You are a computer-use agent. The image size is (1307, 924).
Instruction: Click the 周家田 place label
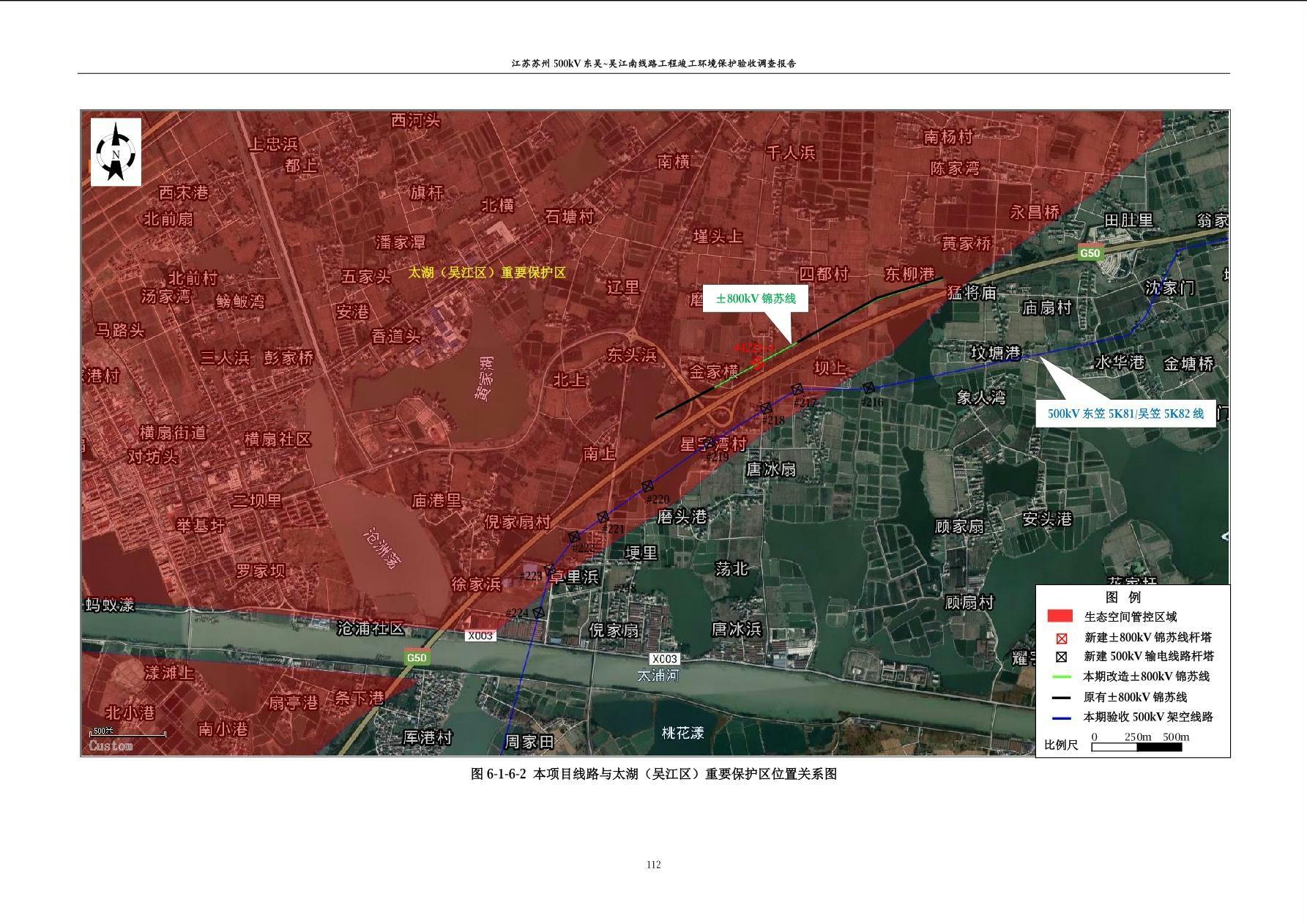(529, 742)
